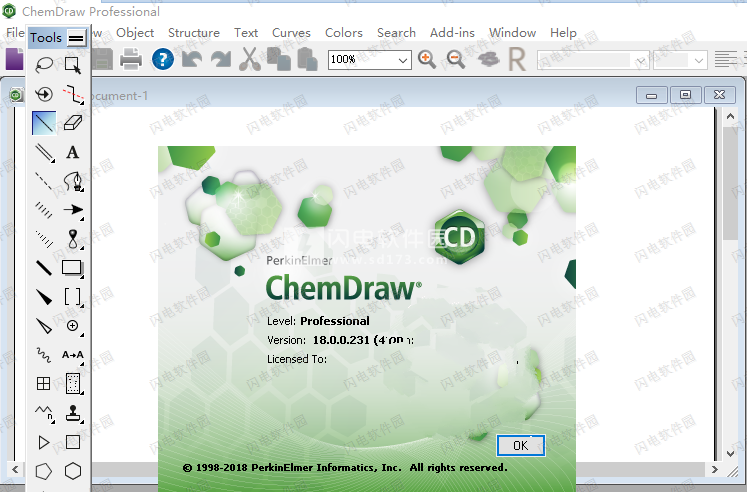The width and height of the screenshot is (747, 492).
Task: Select the Cyclobutane ring tool
Action: pyautogui.click(x=72, y=442)
